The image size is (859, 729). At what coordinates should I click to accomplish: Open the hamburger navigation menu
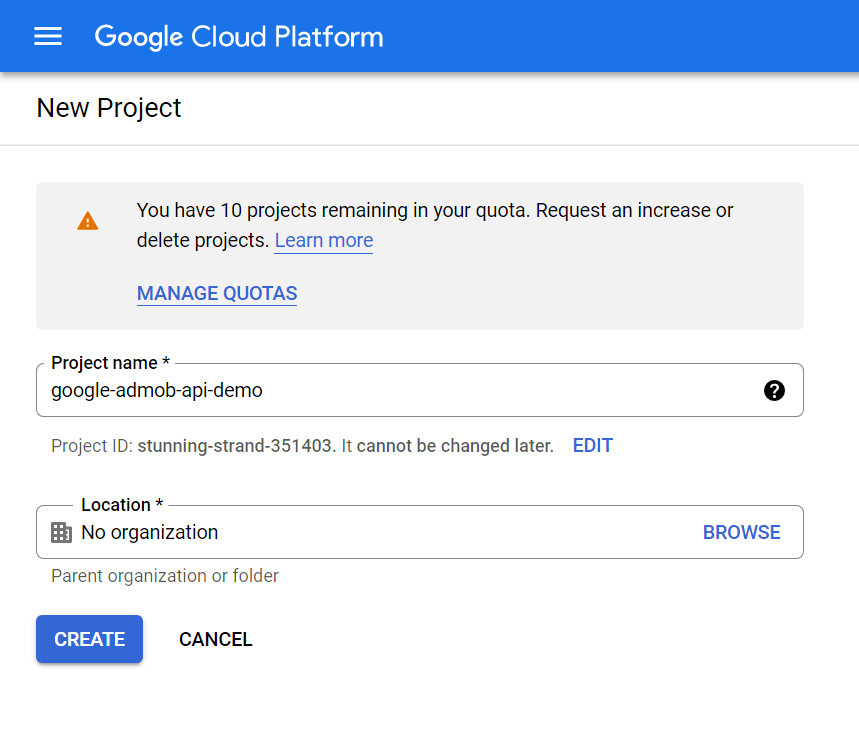click(48, 36)
